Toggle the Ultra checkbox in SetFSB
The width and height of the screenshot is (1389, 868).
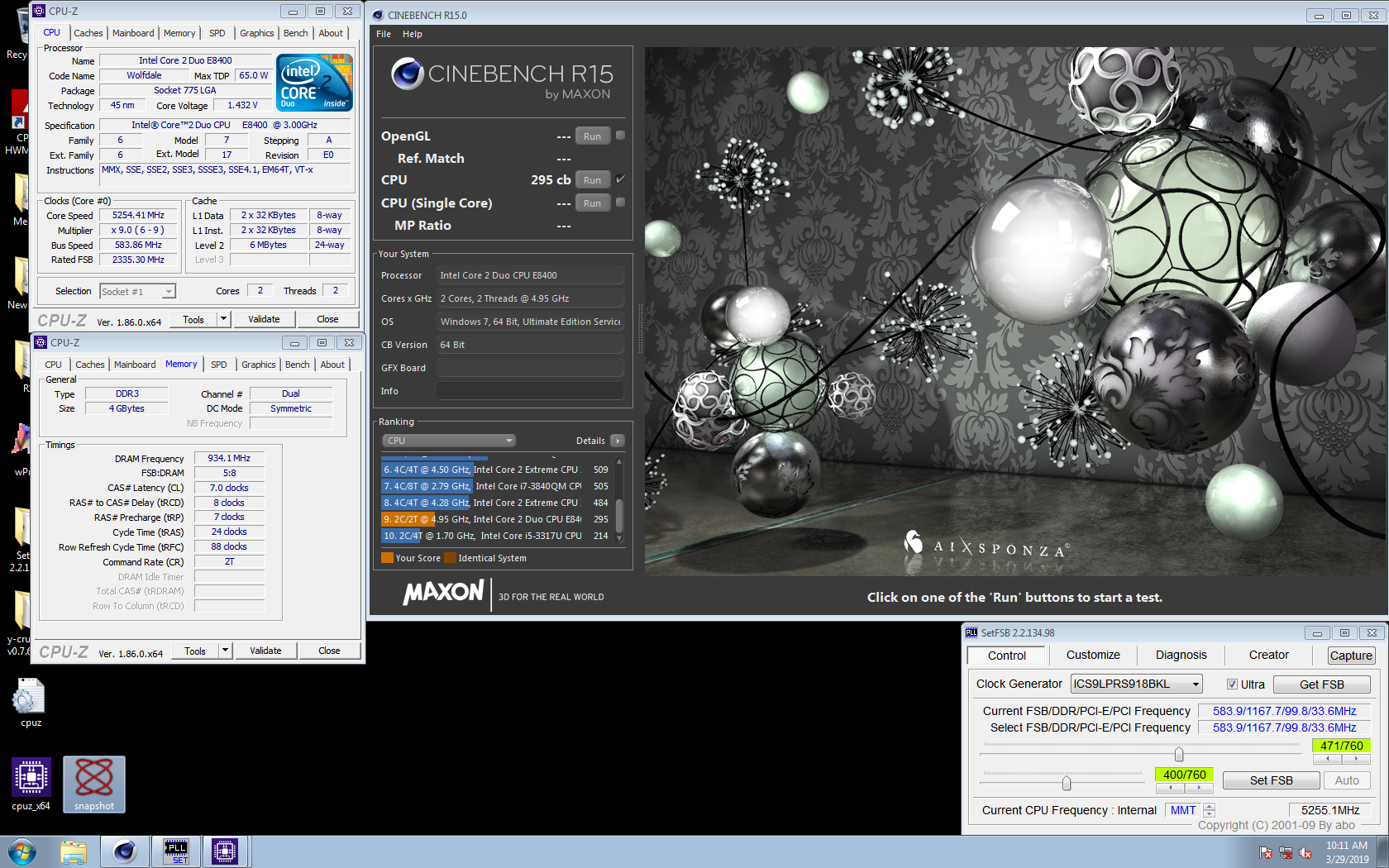point(1232,684)
